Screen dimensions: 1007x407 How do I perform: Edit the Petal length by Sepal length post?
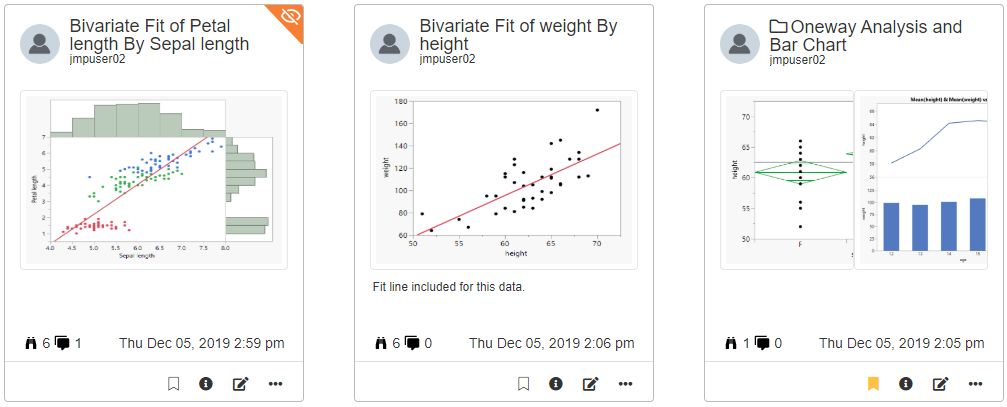coord(240,384)
